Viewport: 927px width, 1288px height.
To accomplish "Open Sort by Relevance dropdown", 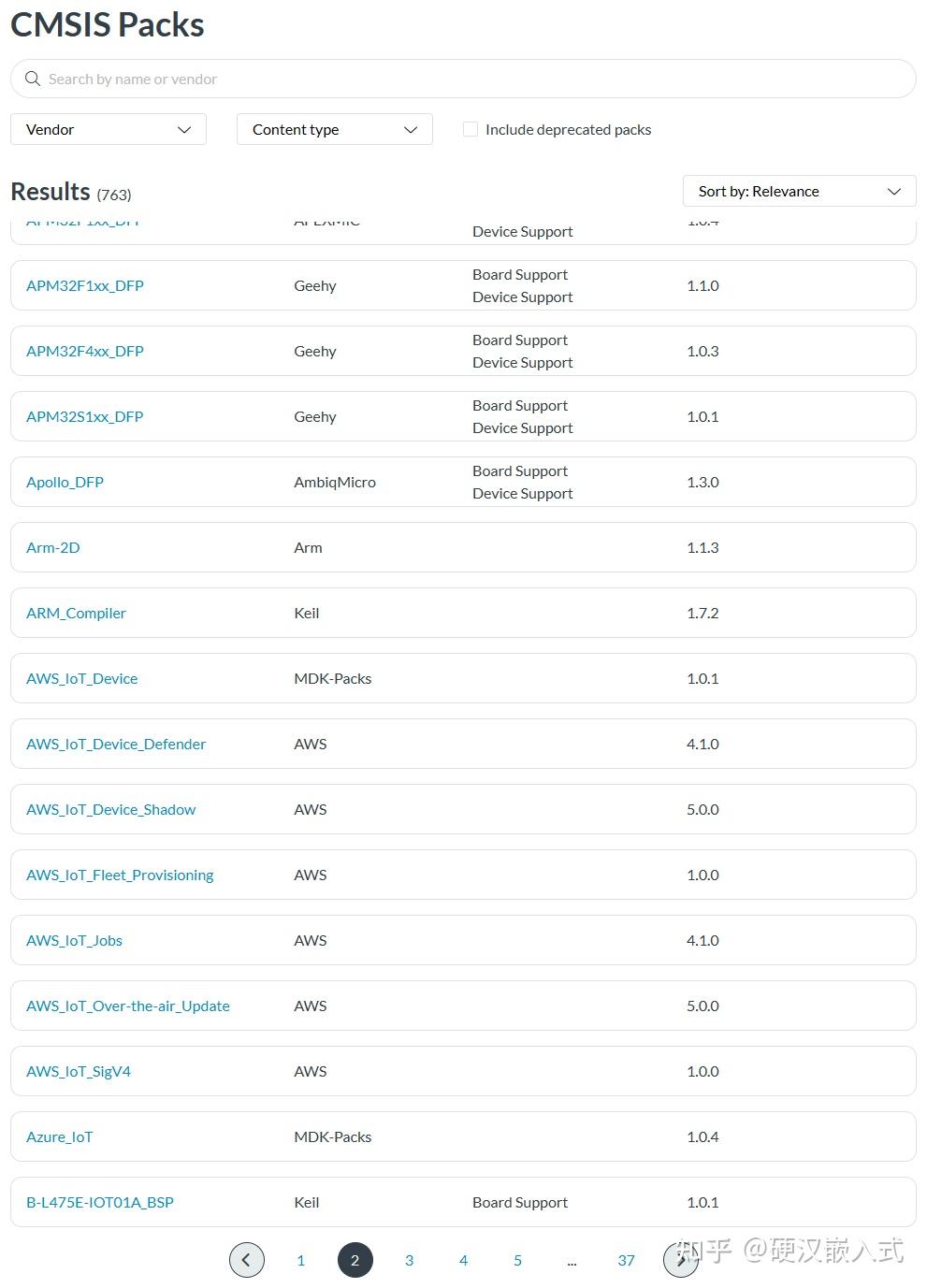I will pyautogui.click(x=799, y=191).
